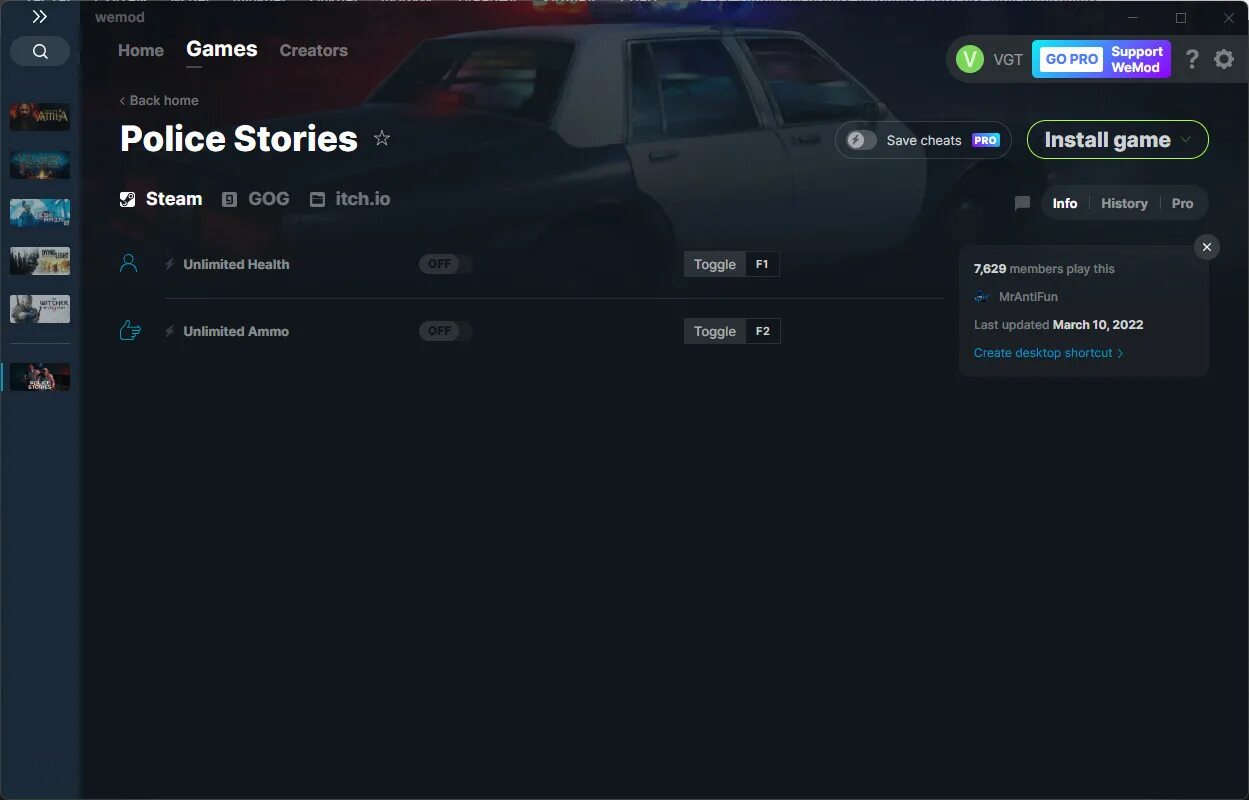The image size is (1249, 800).
Task: Expand the sidebar with double-chevron icon
Action: pos(39,16)
